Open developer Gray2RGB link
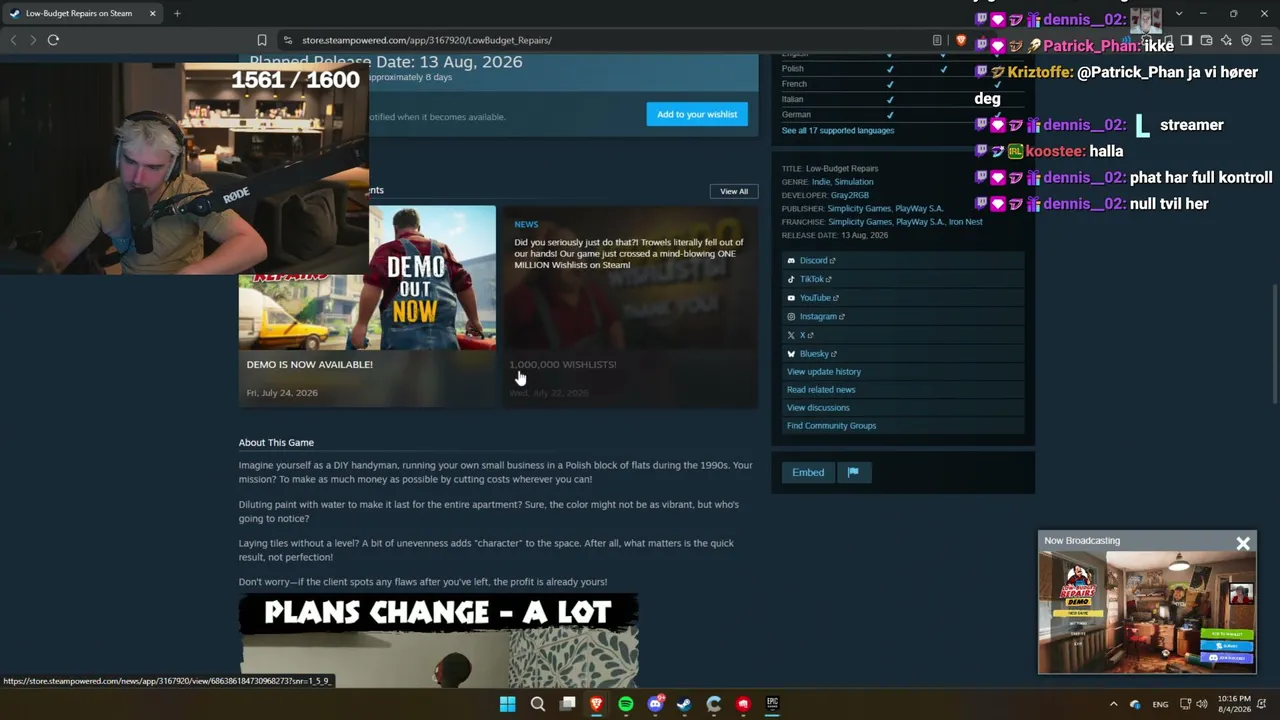1280x720 pixels. pos(850,195)
